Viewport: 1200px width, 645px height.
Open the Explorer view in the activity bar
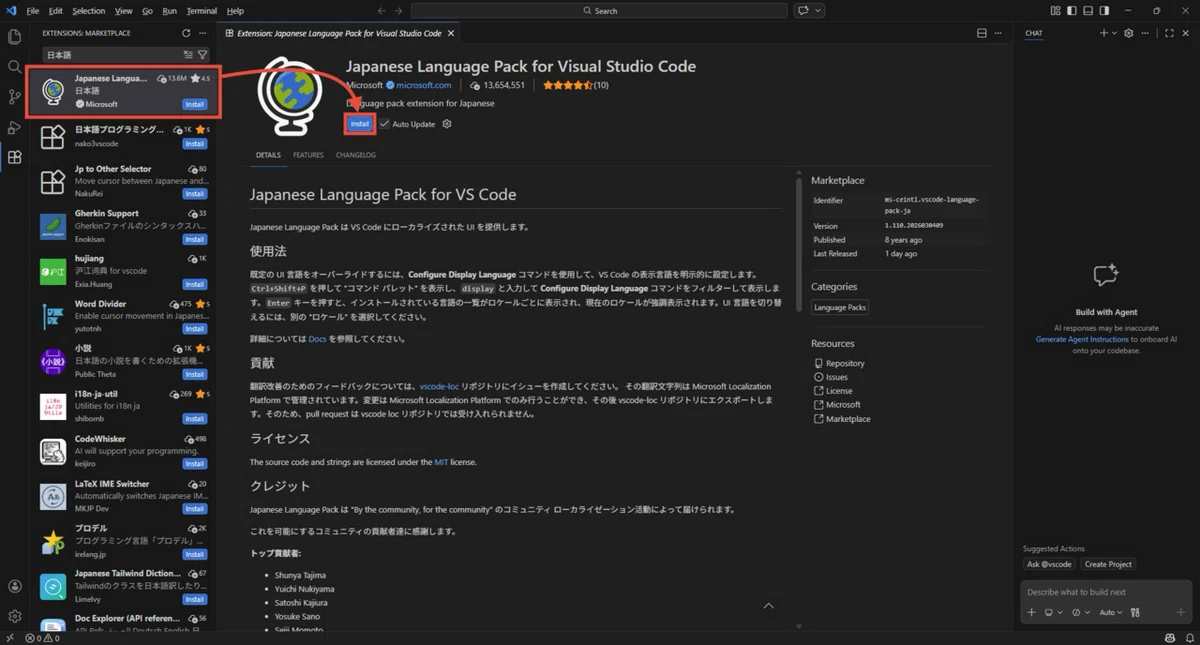tap(14, 37)
